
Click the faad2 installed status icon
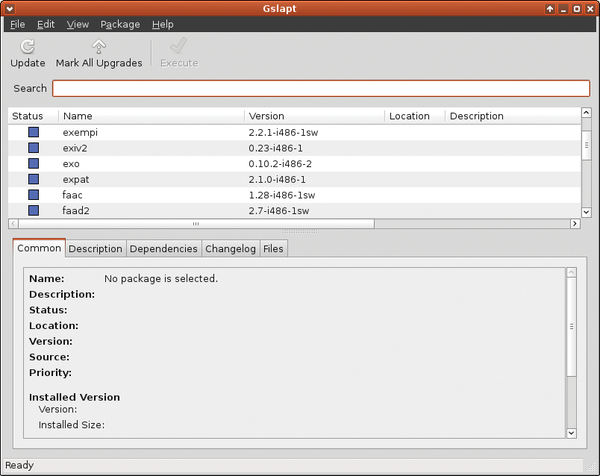(x=34, y=210)
